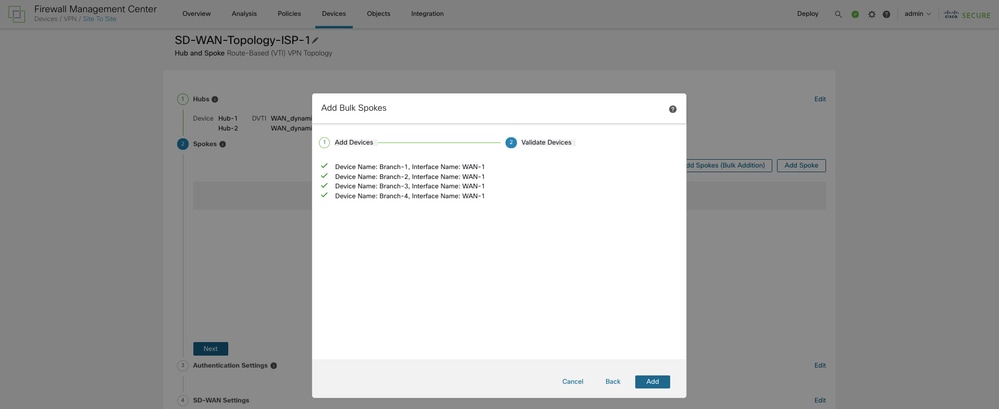Follow the Site To Site breadcrumb link

99,19
